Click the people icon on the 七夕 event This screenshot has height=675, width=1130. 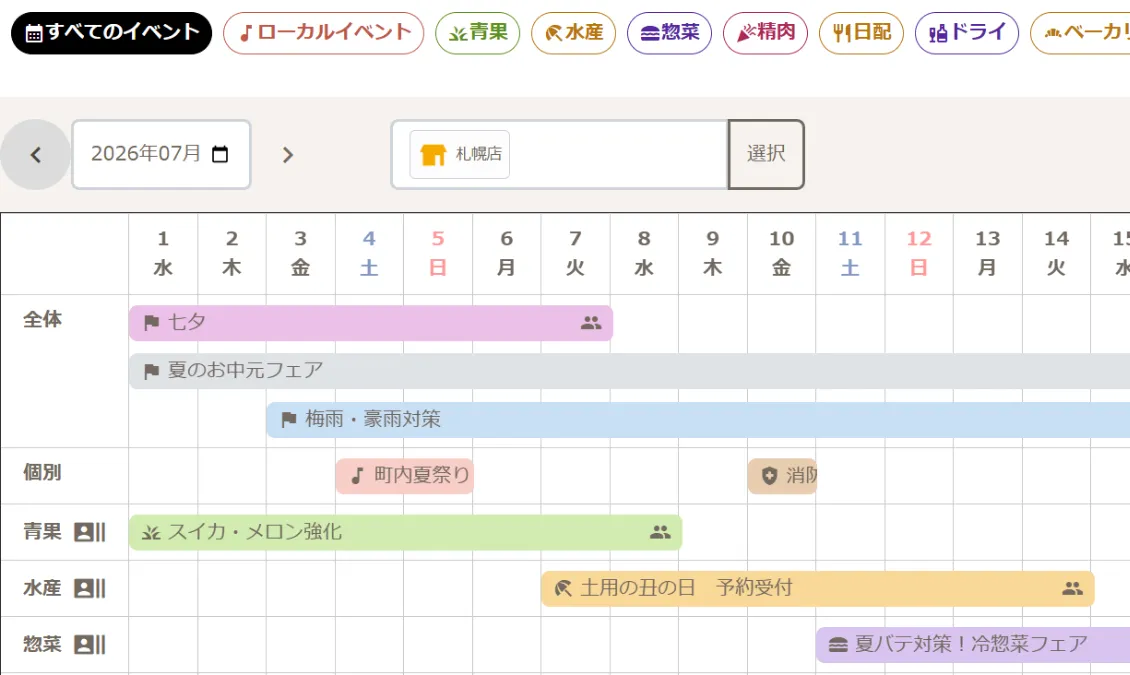(x=591, y=323)
